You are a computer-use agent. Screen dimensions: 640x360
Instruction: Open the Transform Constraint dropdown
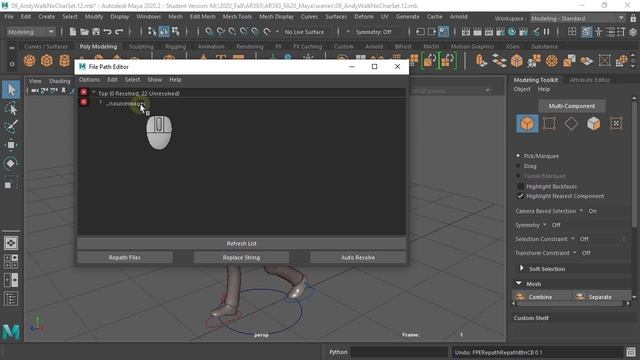click(x=575, y=253)
